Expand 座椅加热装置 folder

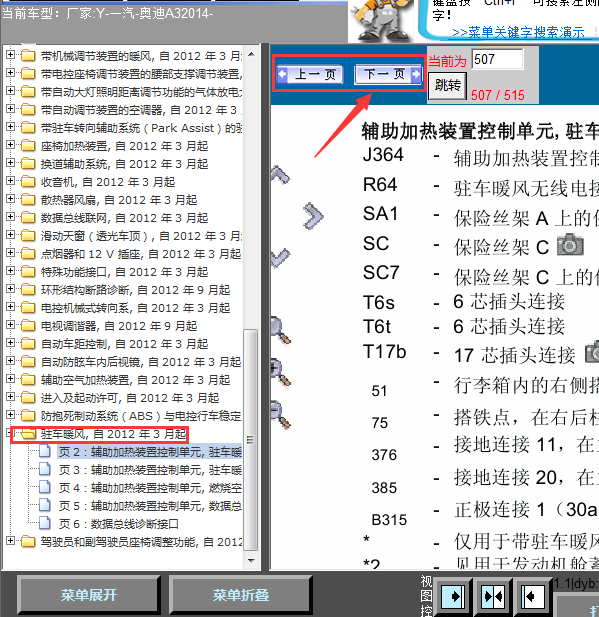click(x=11, y=145)
